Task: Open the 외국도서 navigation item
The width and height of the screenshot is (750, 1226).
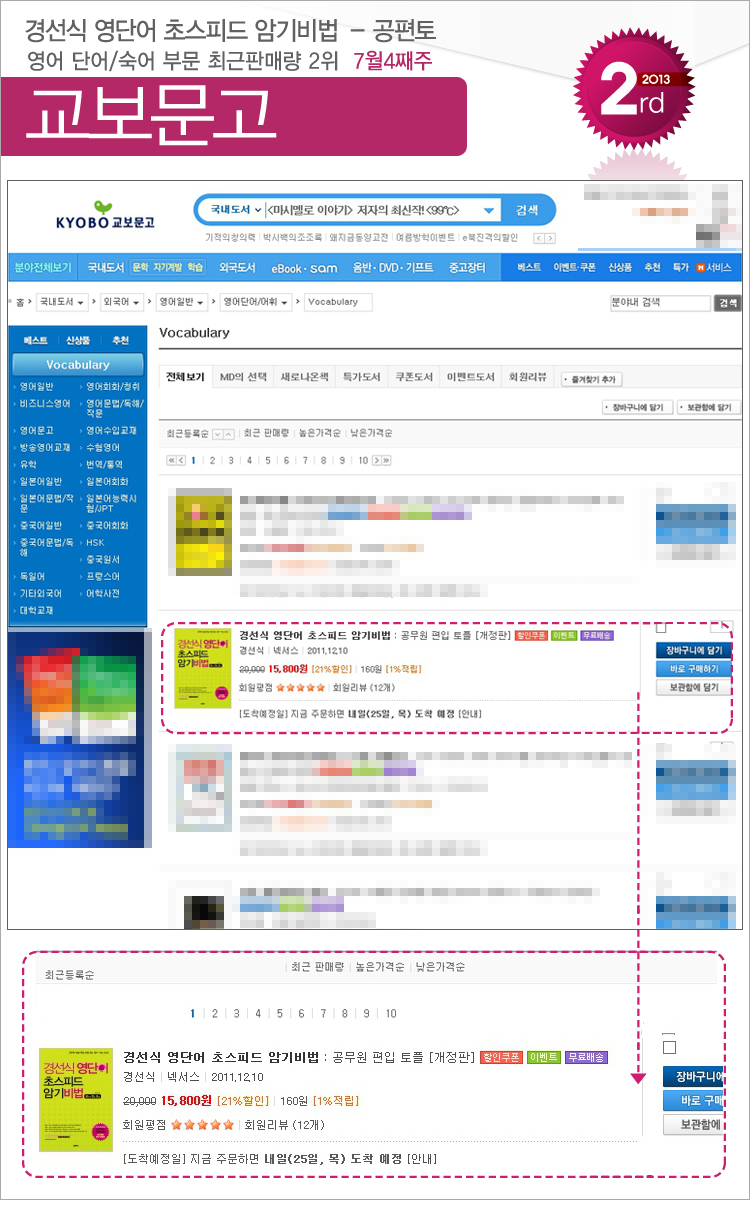Action: click(x=236, y=267)
